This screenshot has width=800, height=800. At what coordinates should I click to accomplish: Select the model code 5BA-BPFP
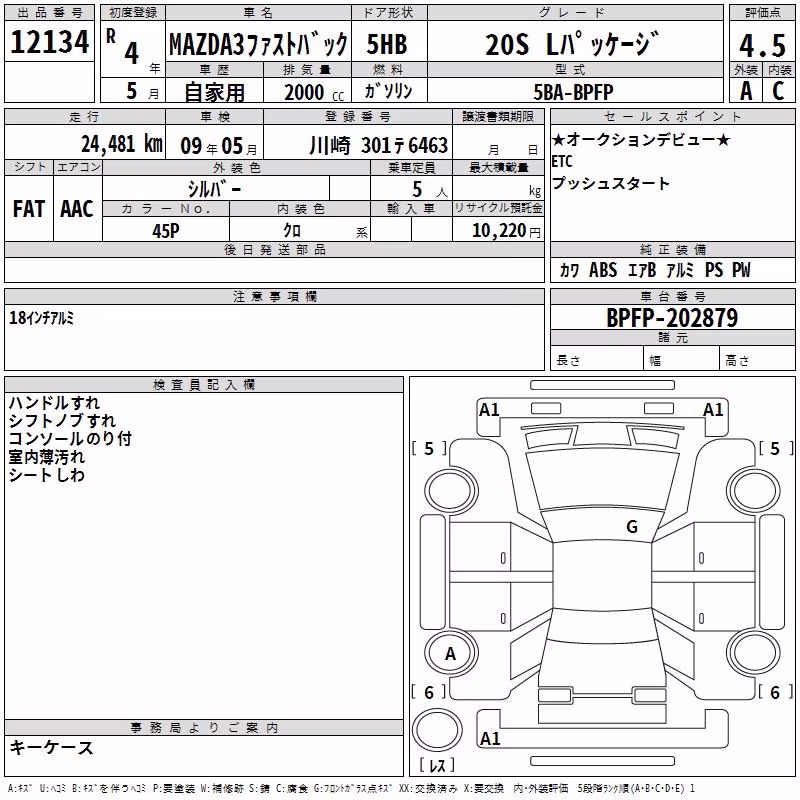(x=573, y=92)
